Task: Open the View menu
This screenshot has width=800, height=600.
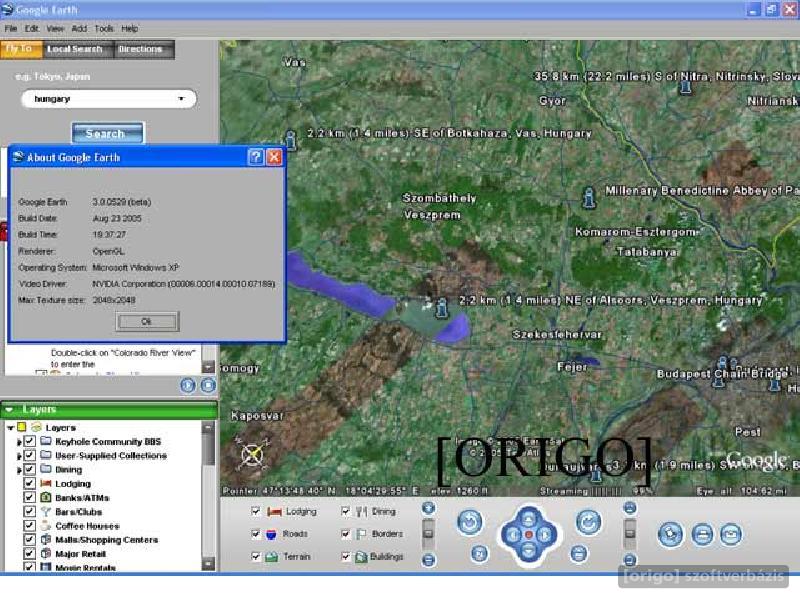Action: (x=55, y=29)
